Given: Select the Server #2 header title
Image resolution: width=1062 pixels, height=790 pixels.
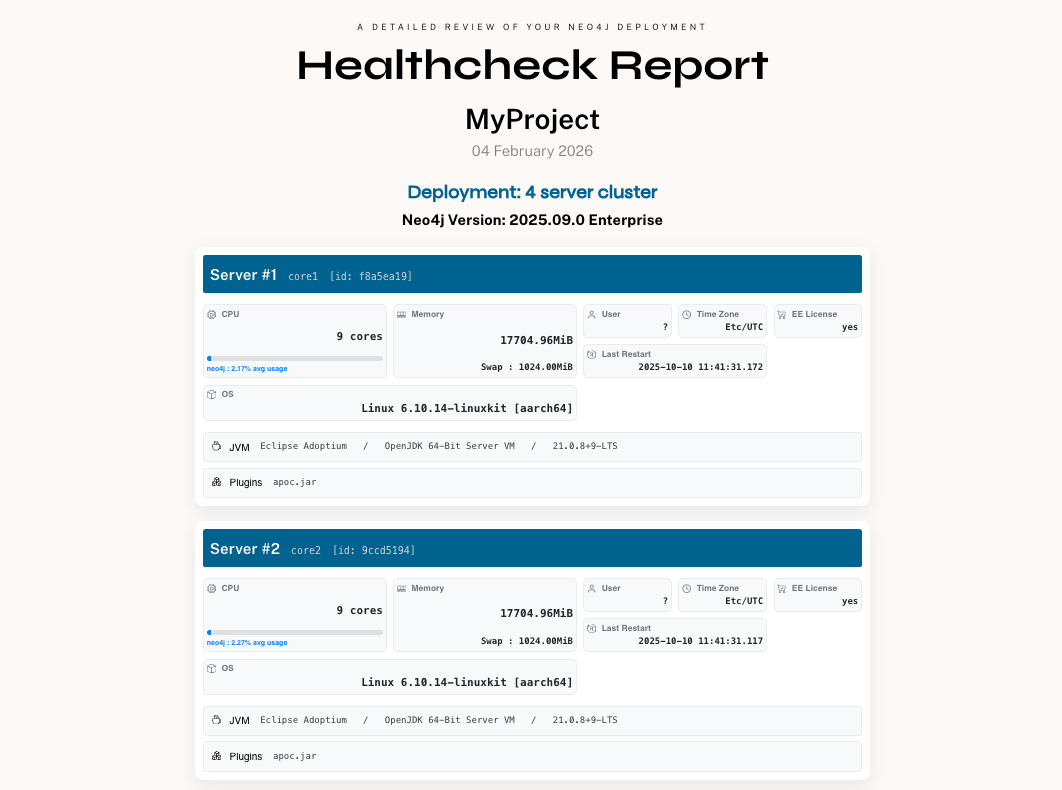Looking at the screenshot, I should [245, 549].
